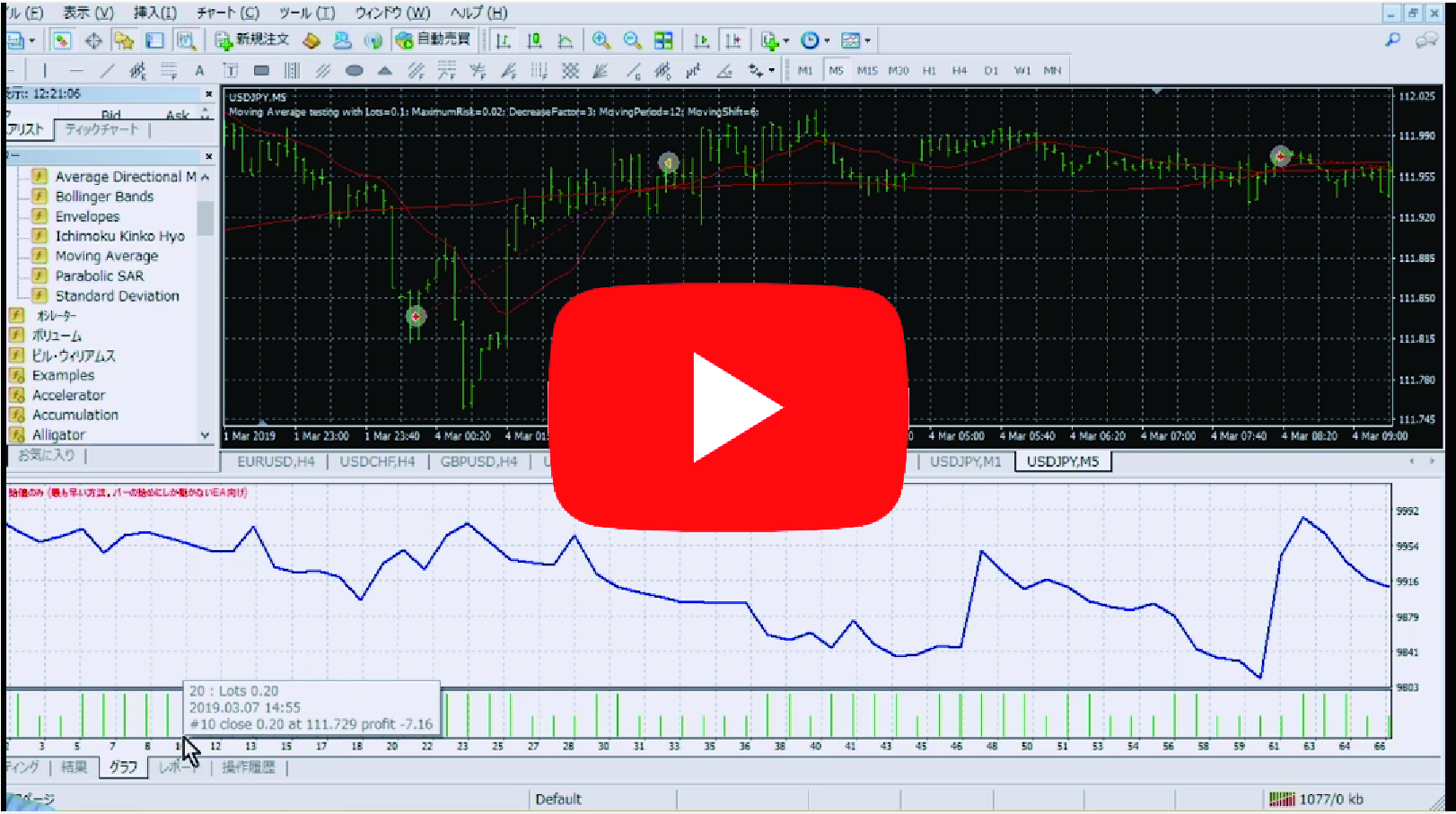Screen dimensions: 1456x814
Task: Switch to the EURUSD,H4 chart tab
Action: click(x=276, y=461)
